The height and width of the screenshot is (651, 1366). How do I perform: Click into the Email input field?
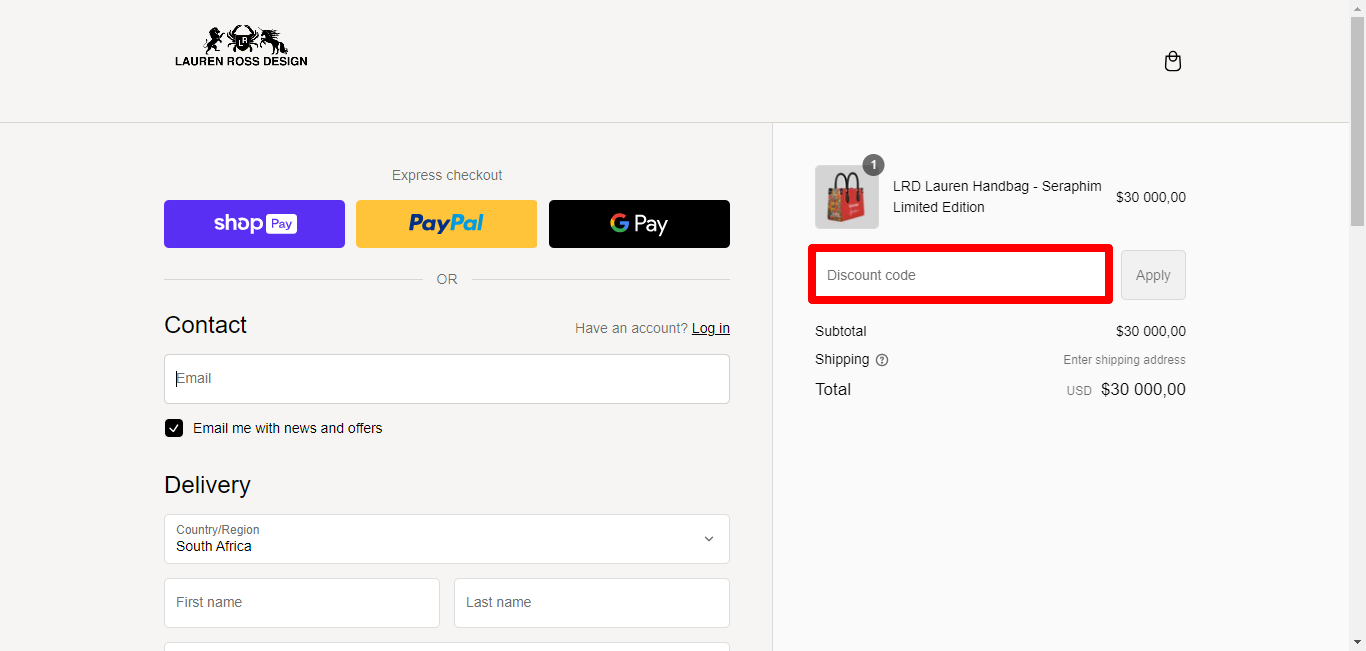(x=446, y=379)
